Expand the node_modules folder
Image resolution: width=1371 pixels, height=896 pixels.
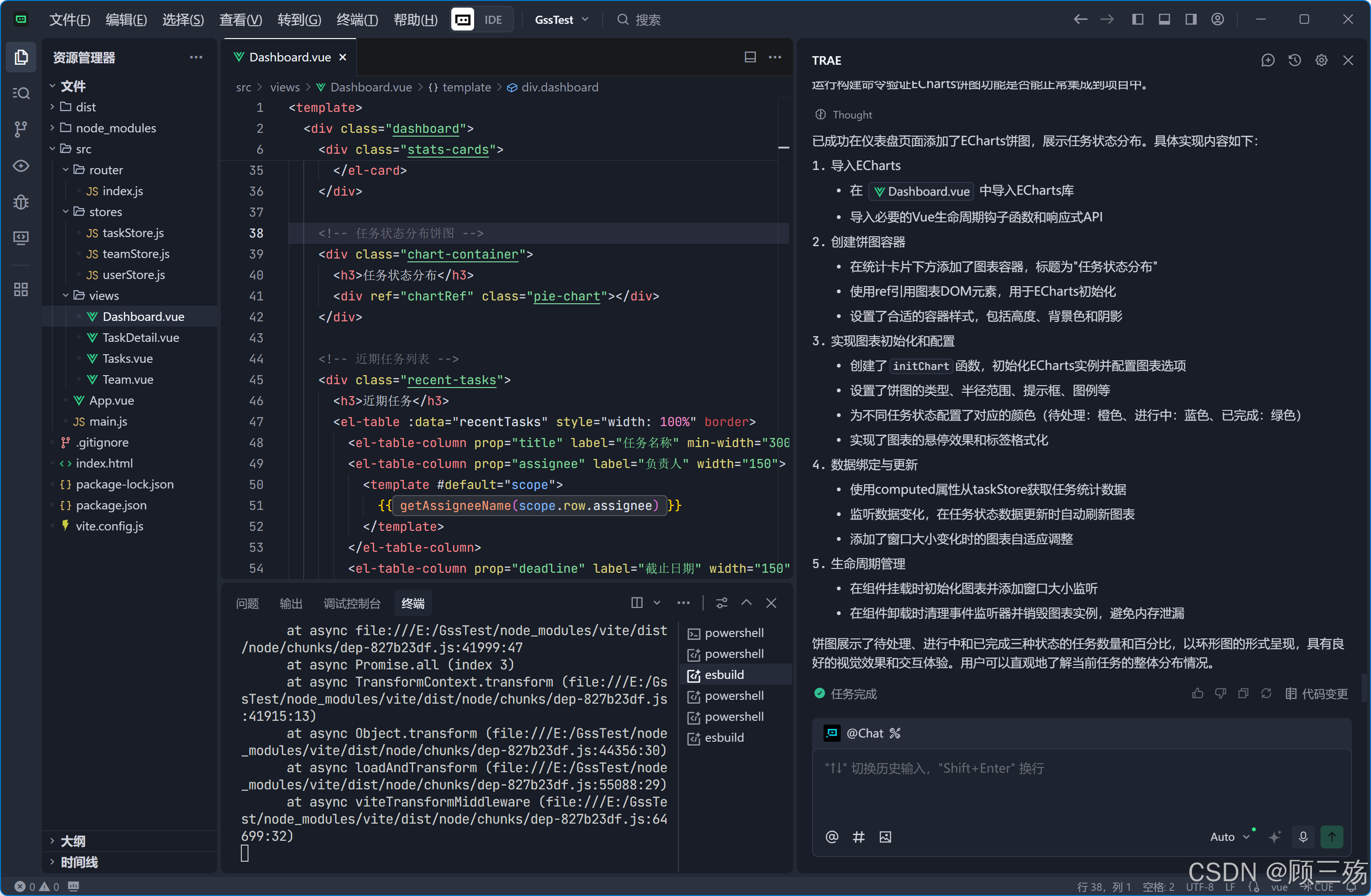coord(115,128)
